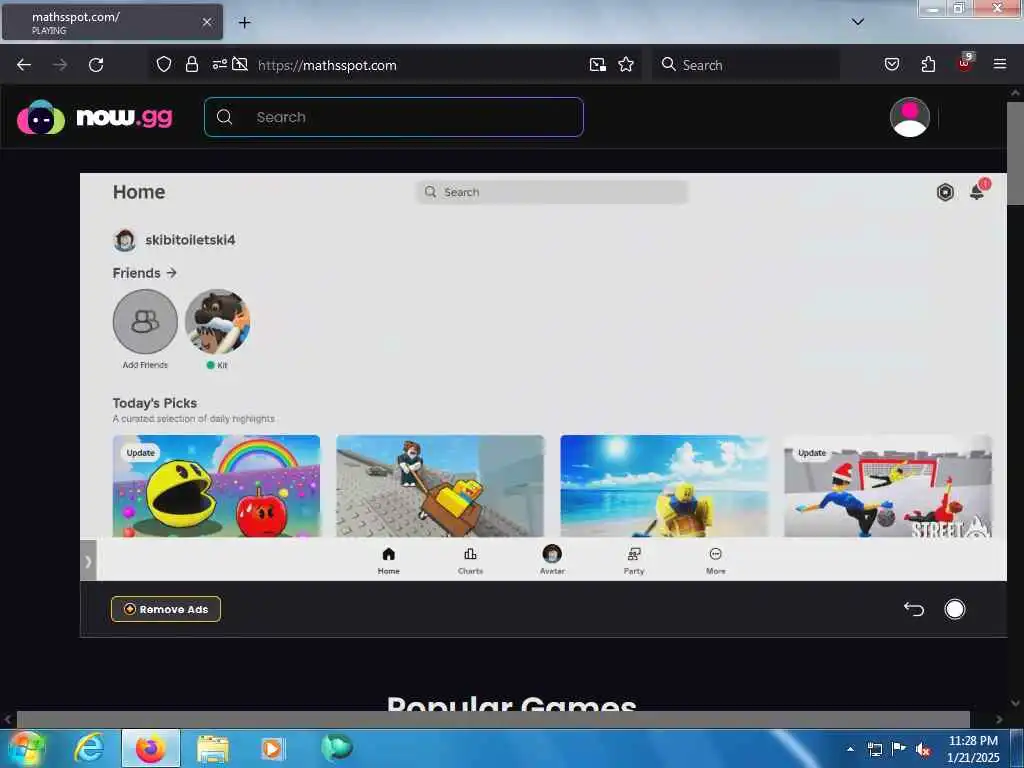
Task: Open the picture-in-picture icon beside the bookmark star
Action: tap(598, 64)
